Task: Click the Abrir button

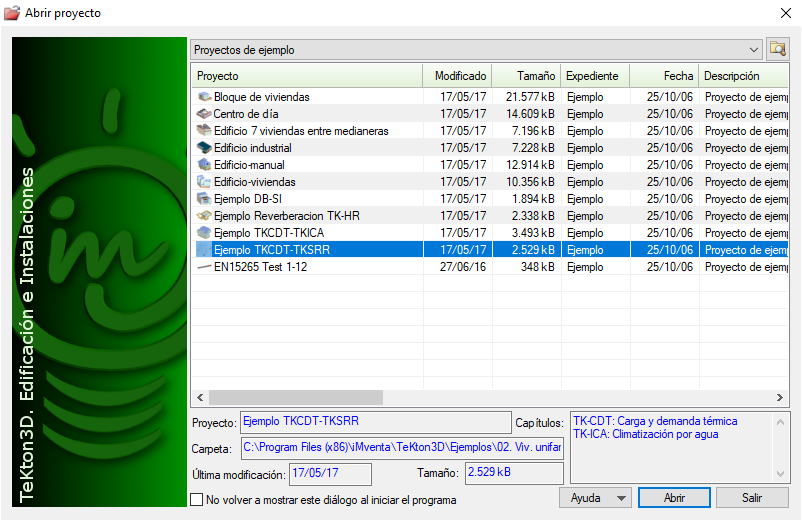Action: pos(674,497)
